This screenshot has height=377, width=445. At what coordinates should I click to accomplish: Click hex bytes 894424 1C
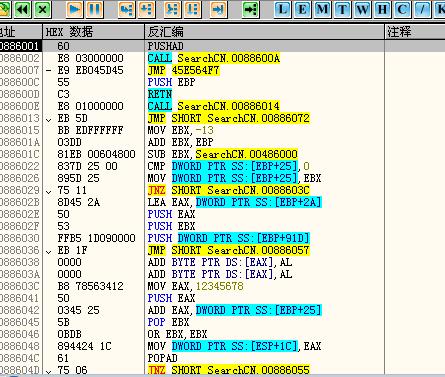point(84,346)
